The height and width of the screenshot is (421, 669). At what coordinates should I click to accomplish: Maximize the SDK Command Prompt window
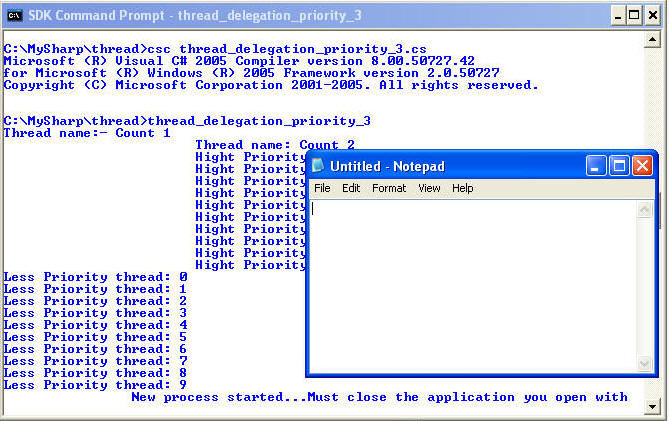[x=633, y=15]
